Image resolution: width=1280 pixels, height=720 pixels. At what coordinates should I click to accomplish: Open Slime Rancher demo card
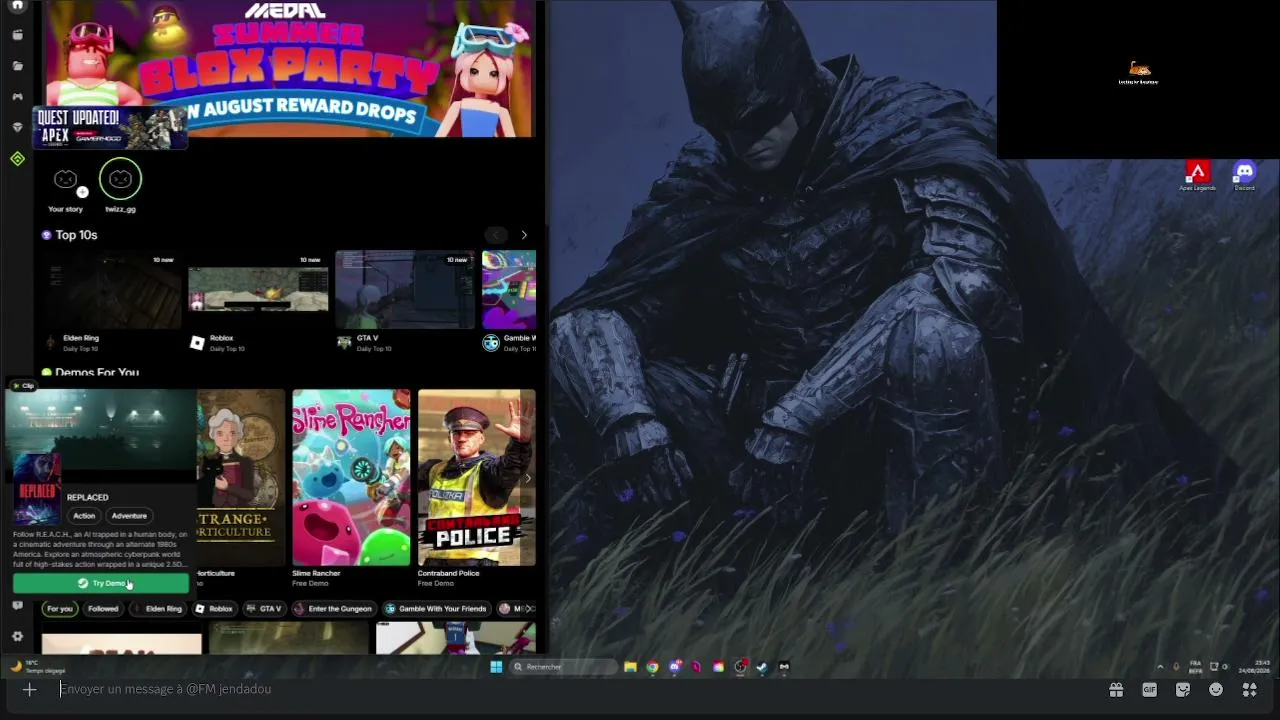351,478
